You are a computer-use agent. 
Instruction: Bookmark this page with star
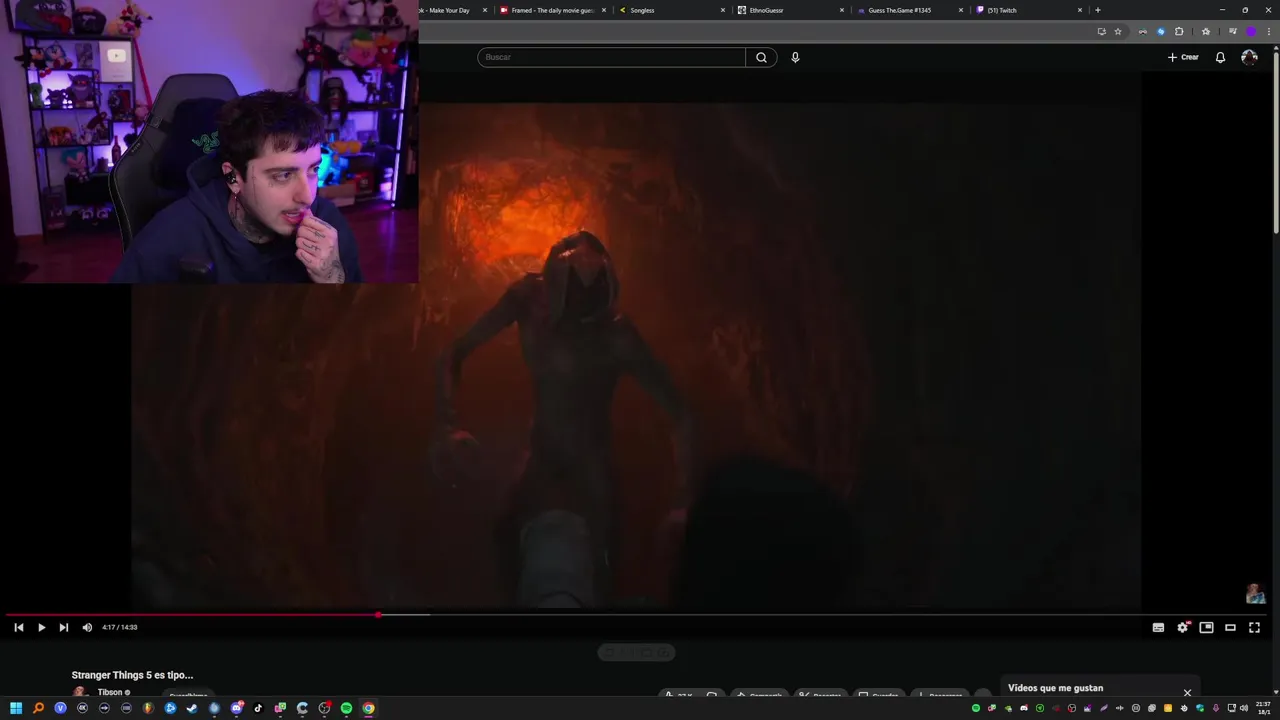1118,31
